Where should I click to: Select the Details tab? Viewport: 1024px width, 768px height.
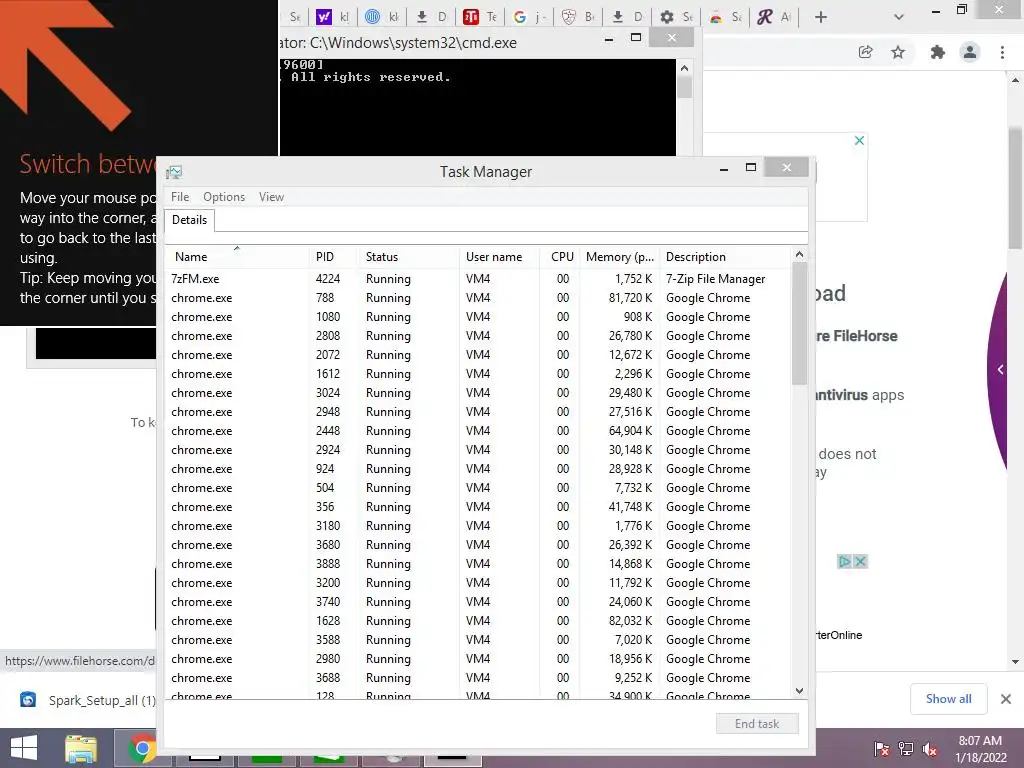189,219
